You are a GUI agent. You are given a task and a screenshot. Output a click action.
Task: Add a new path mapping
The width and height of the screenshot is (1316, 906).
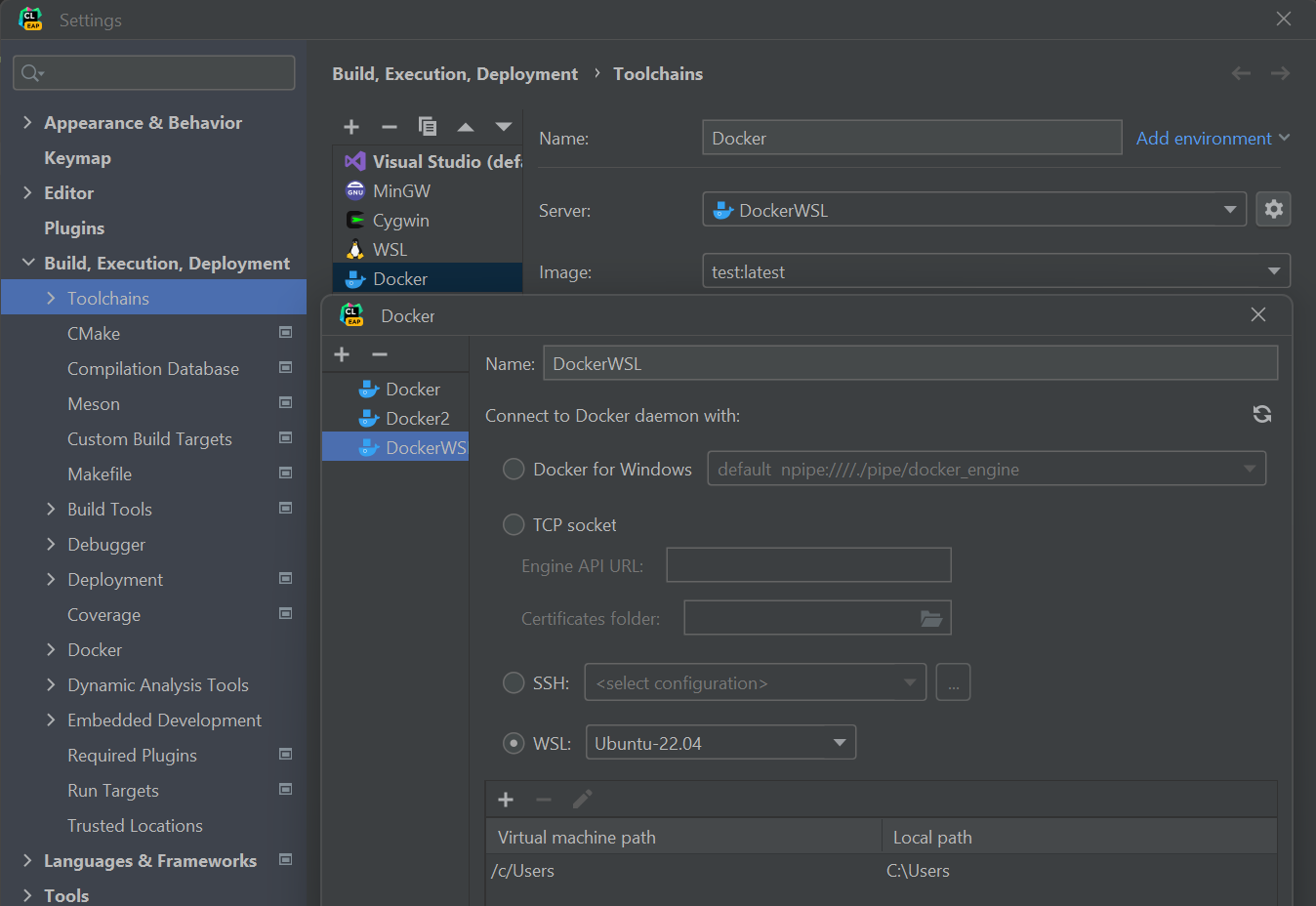[506, 800]
